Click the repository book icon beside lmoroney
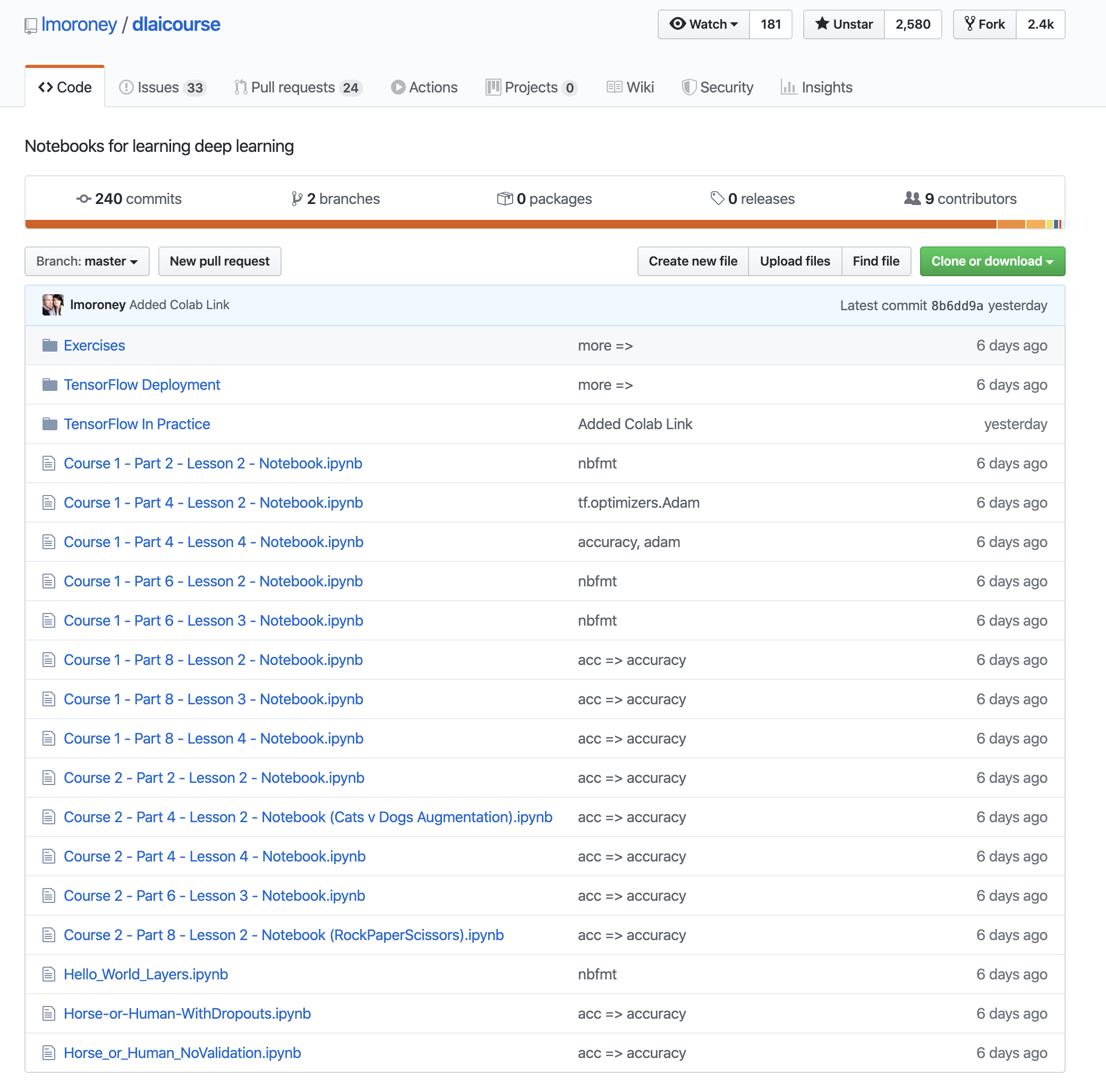Screen dimensions: 1106x1092 point(30,25)
